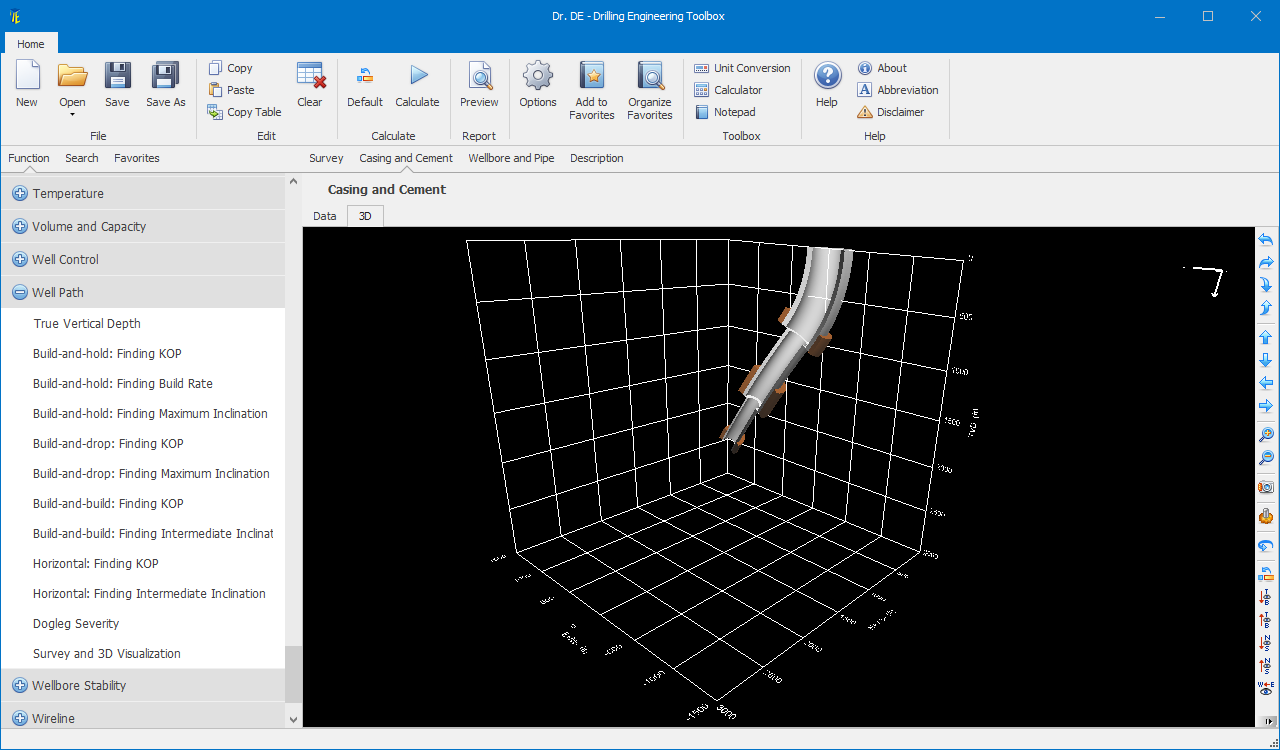Image resolution: width=1280 pixels, height=750 pixels.
Task: Switch to the Data tab
Action: click(325, 216)
